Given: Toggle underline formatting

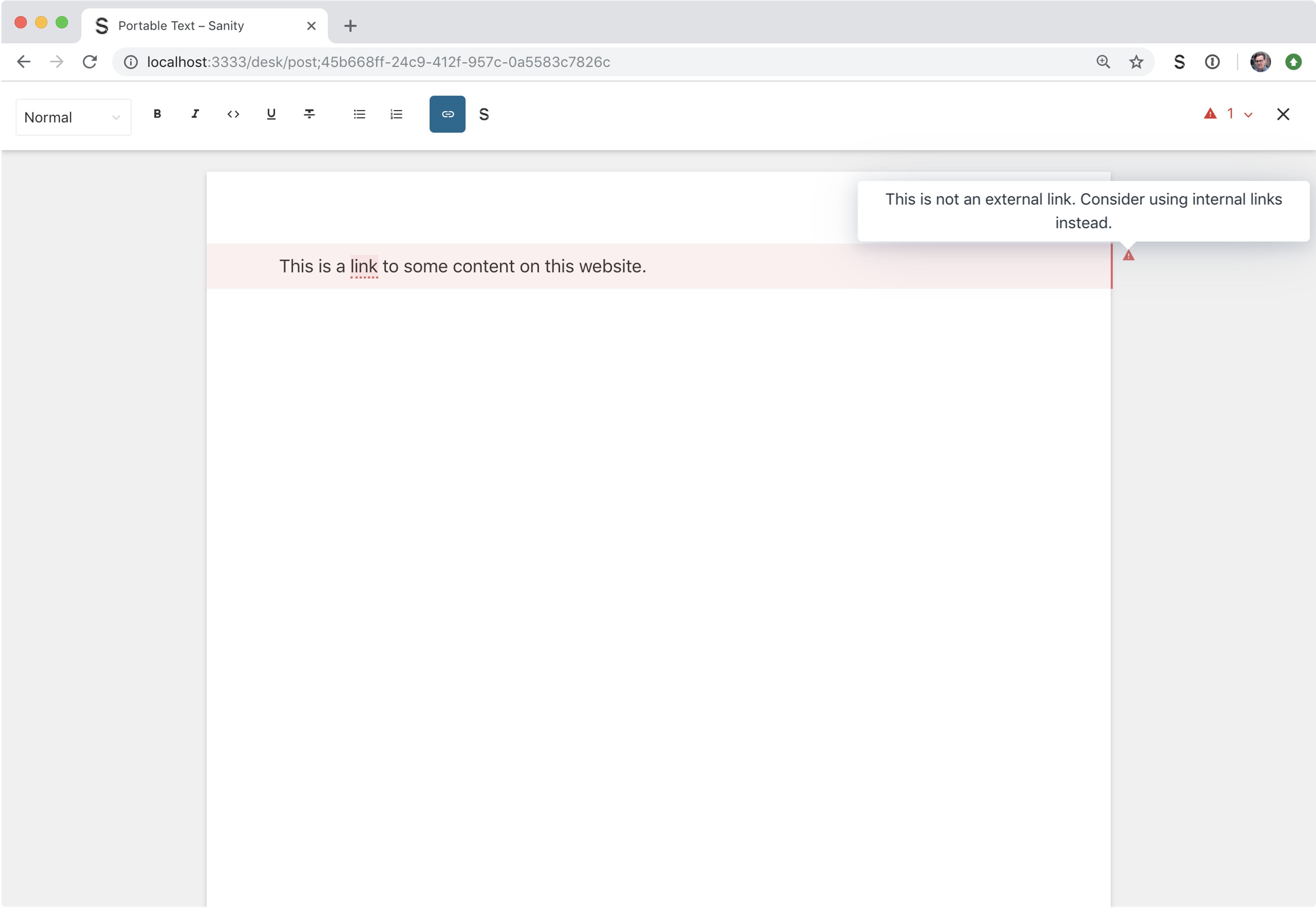Looking at the screenshot, I should click(x=271, y=114).
